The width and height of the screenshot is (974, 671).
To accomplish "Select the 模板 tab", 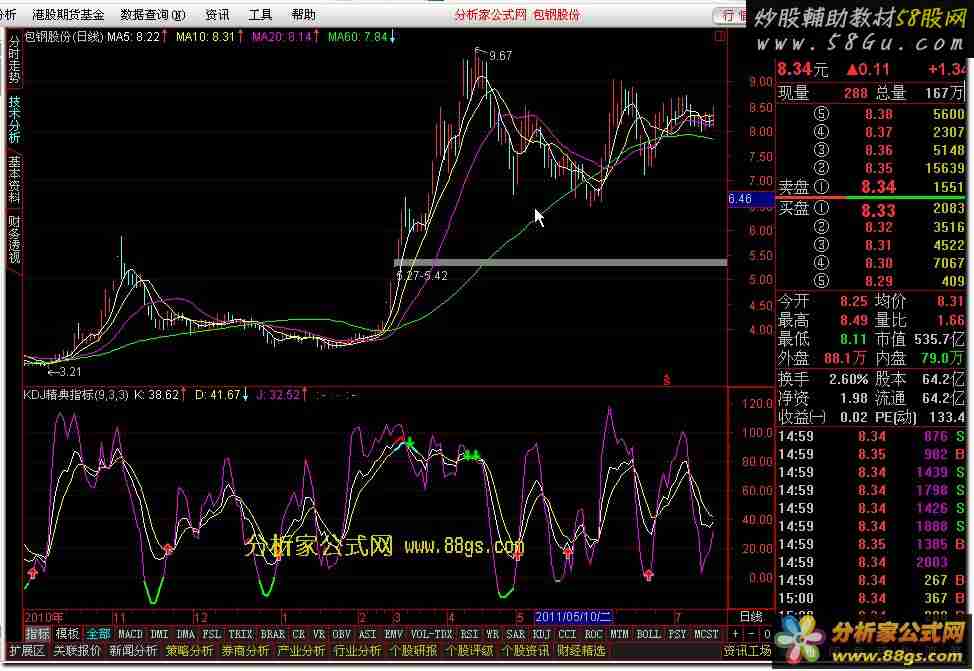I will click(x=67, y=634).
